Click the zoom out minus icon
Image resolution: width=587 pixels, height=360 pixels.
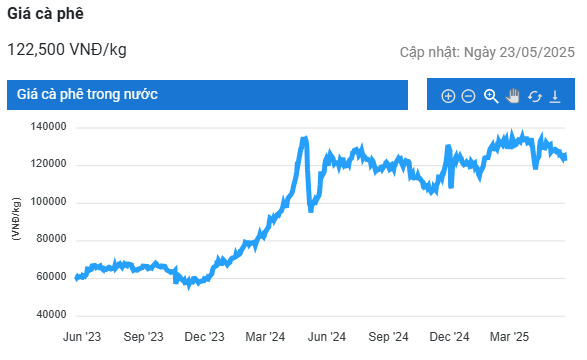tap(468, 96)
